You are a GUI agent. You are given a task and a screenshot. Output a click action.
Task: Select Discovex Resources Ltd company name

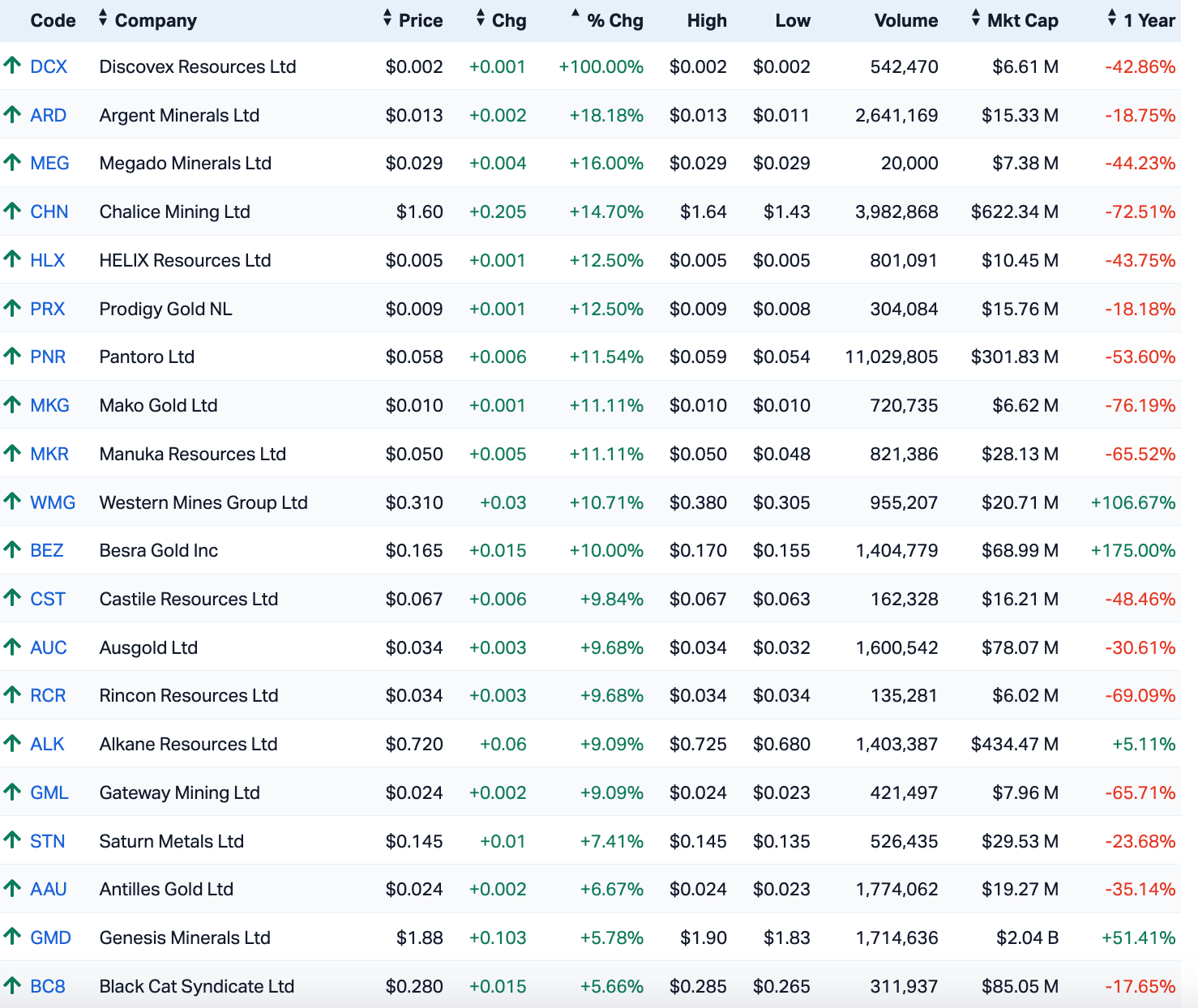click(198, 66)
